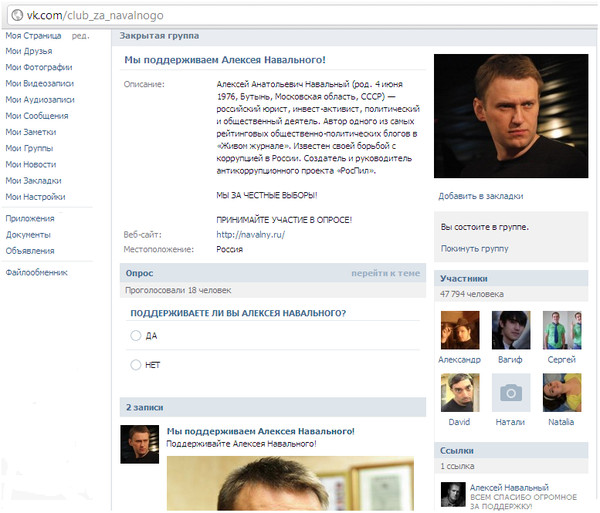Image resolution: width=600 pixels, height=513 pixels.
Task: Open member Natalia's avatar
Action: click(562, 392)
